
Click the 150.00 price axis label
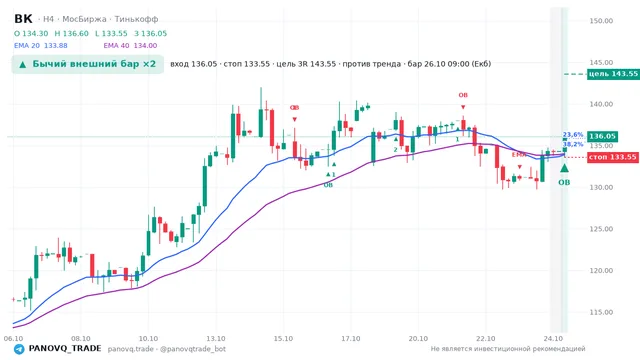click(x=601, y=21)
